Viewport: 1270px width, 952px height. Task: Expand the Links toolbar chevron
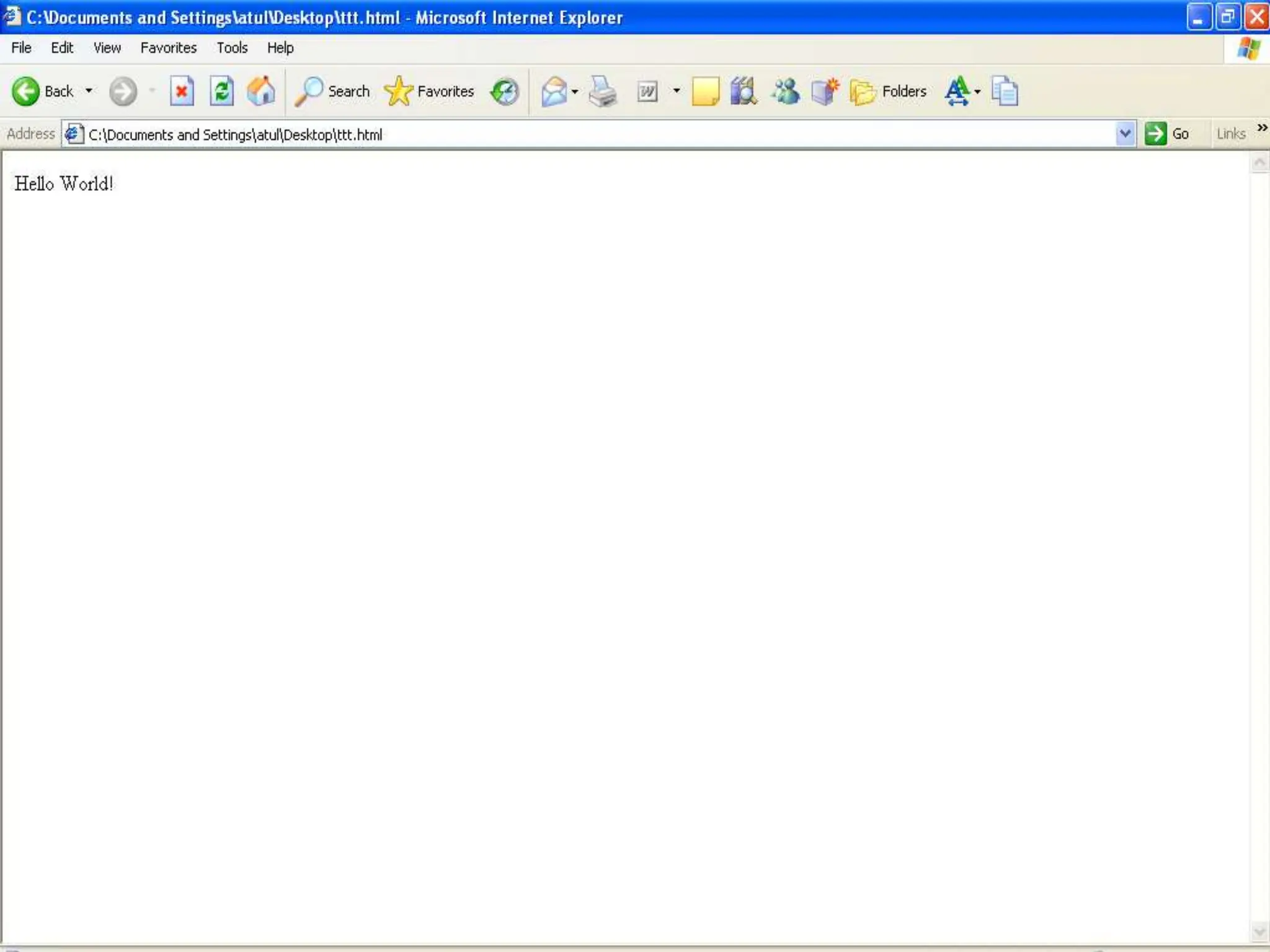click(x=1262, y=128)
